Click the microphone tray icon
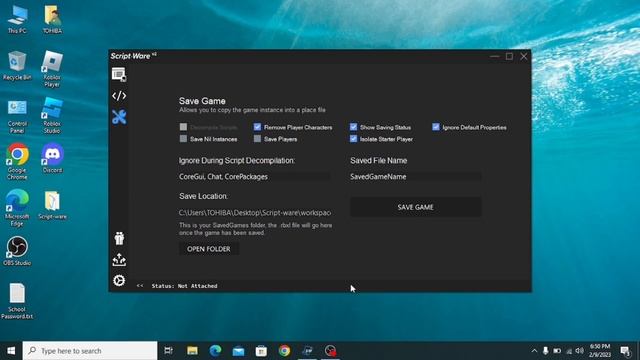 546,351
